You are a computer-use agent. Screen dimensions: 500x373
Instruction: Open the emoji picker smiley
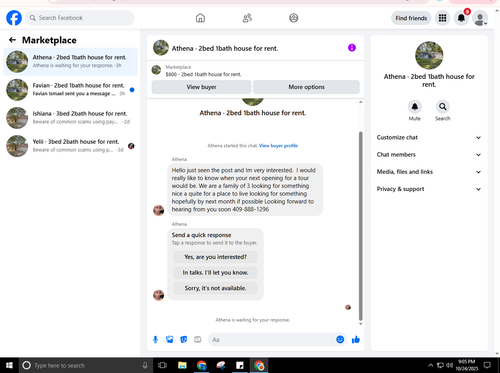(340, 340)
